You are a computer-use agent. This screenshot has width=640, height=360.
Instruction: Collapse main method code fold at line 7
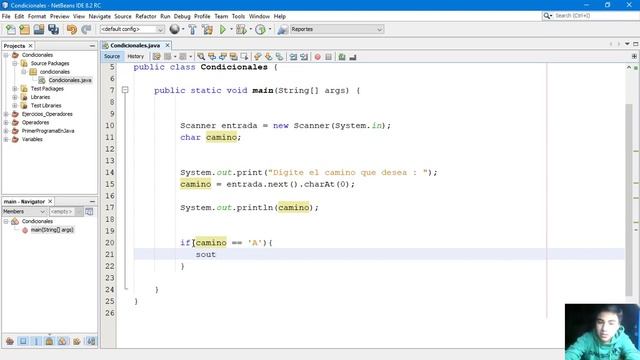tap(125, 90)
